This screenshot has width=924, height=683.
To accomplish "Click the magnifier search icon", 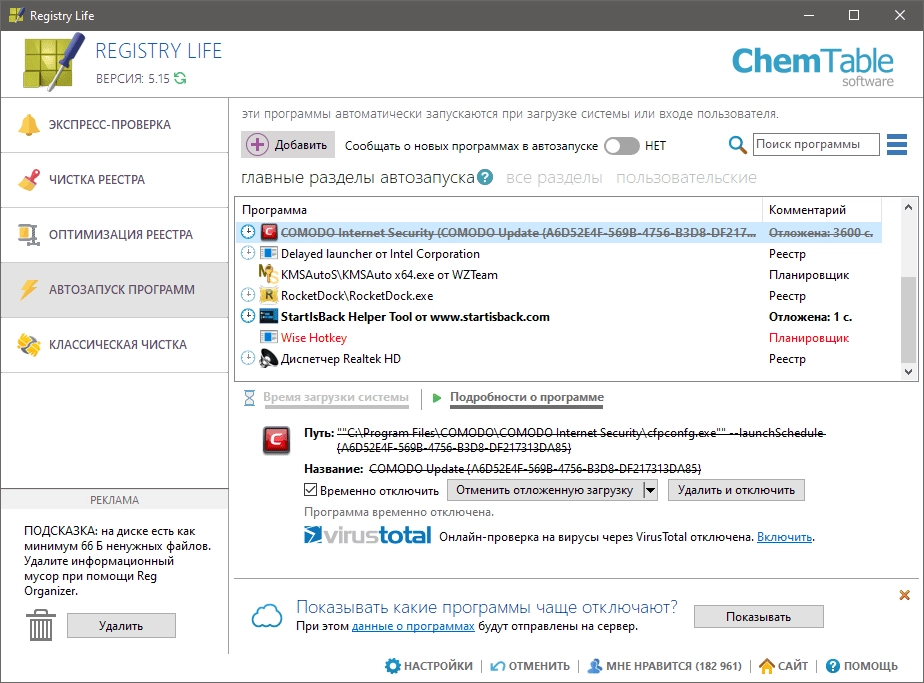I will click(x=737, y=144).
